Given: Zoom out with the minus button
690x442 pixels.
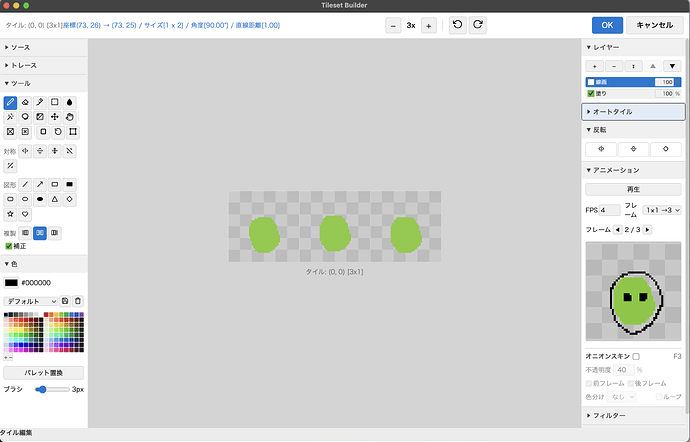Looking at the screenshot, I should pos(393,26).
